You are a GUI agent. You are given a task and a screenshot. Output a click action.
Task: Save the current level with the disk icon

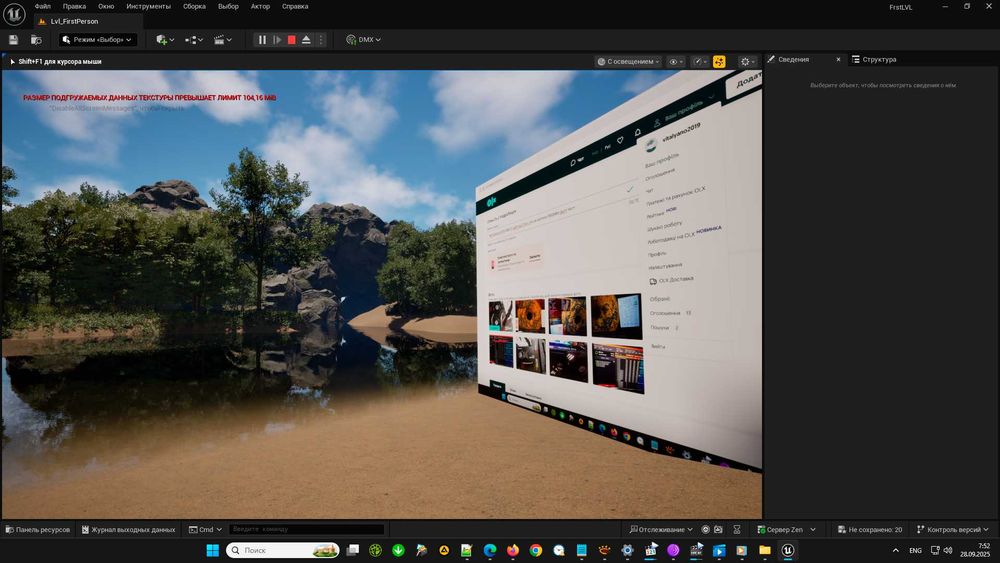pyautogui.click(x=13, y=40)
